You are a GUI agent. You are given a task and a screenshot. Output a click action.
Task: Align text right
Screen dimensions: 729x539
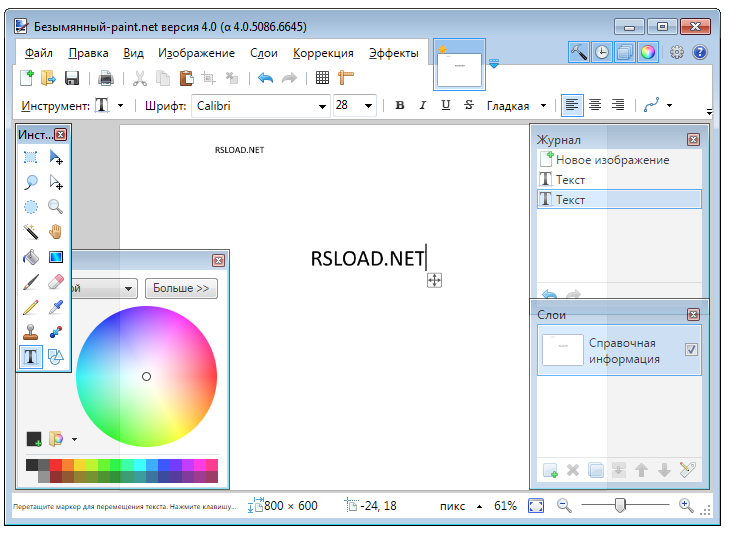pyautogui.click(x=618, y=105)
